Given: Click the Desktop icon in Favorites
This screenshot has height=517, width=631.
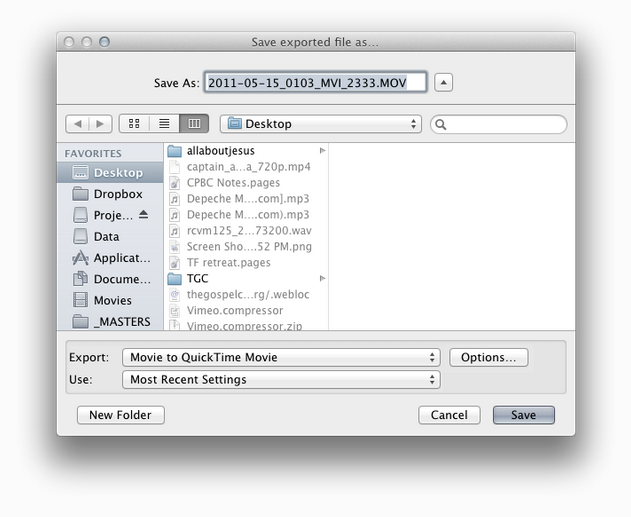Looking at the screenshot, I should pyautogui.click(x=80, y=173).
